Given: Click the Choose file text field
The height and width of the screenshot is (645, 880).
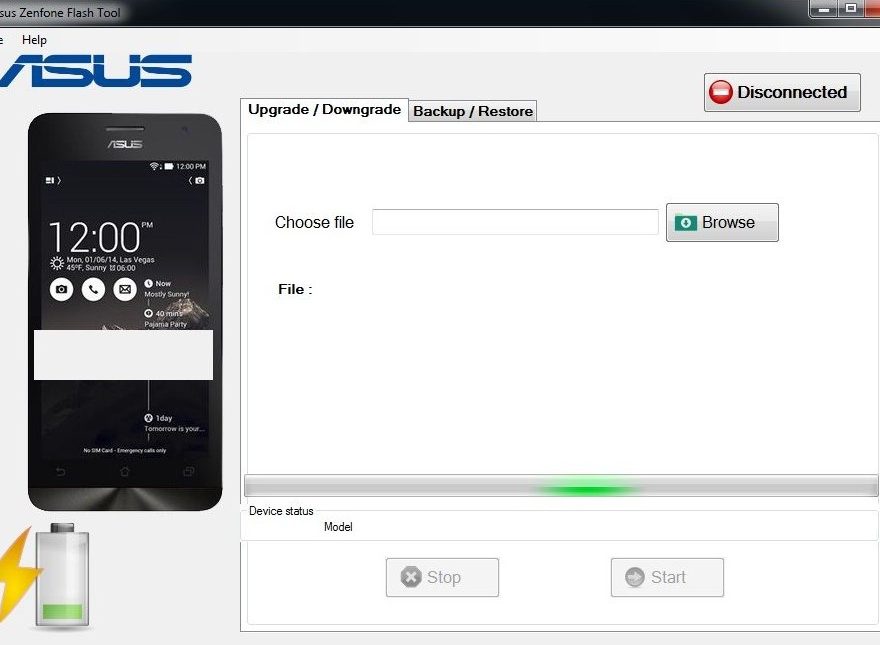Looking at the screenshot, I should click(x=515, y=222).
